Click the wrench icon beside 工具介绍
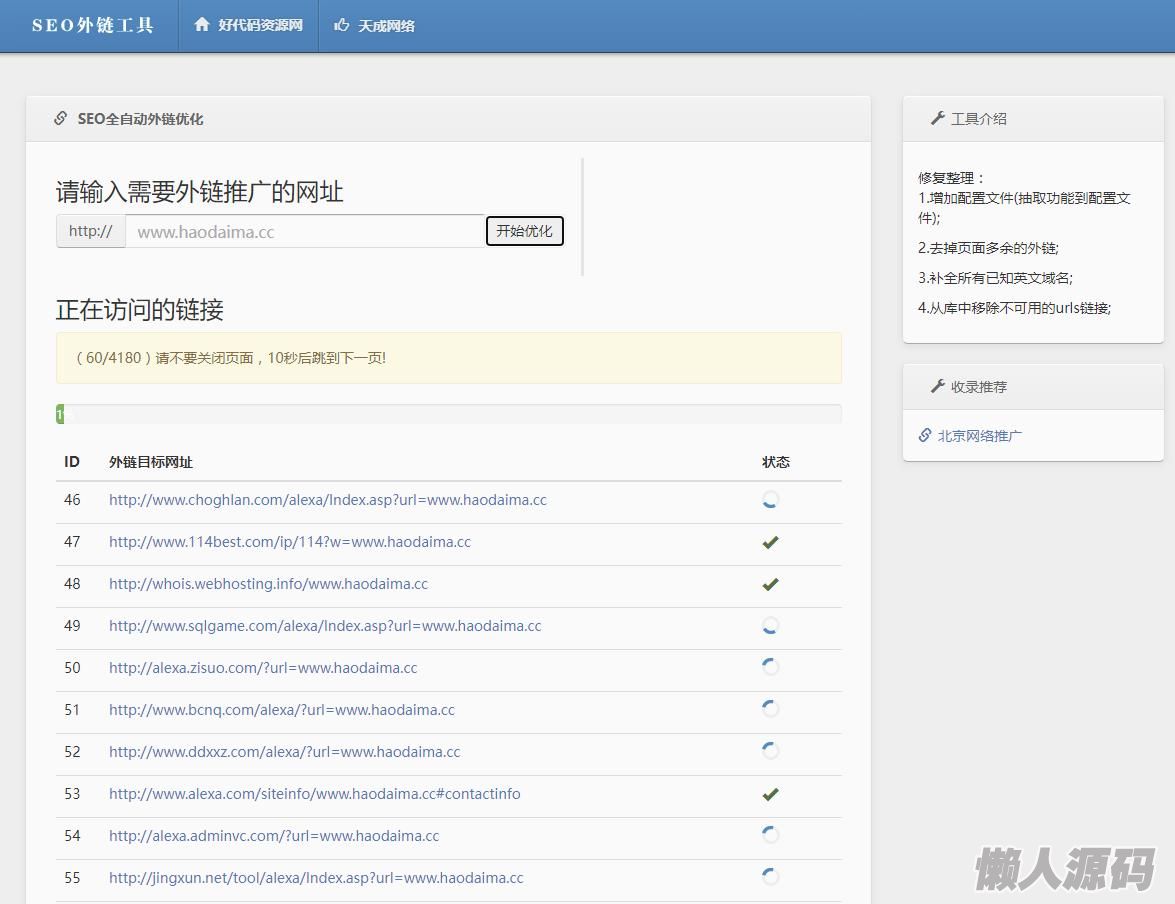 (x=937, y=119)
